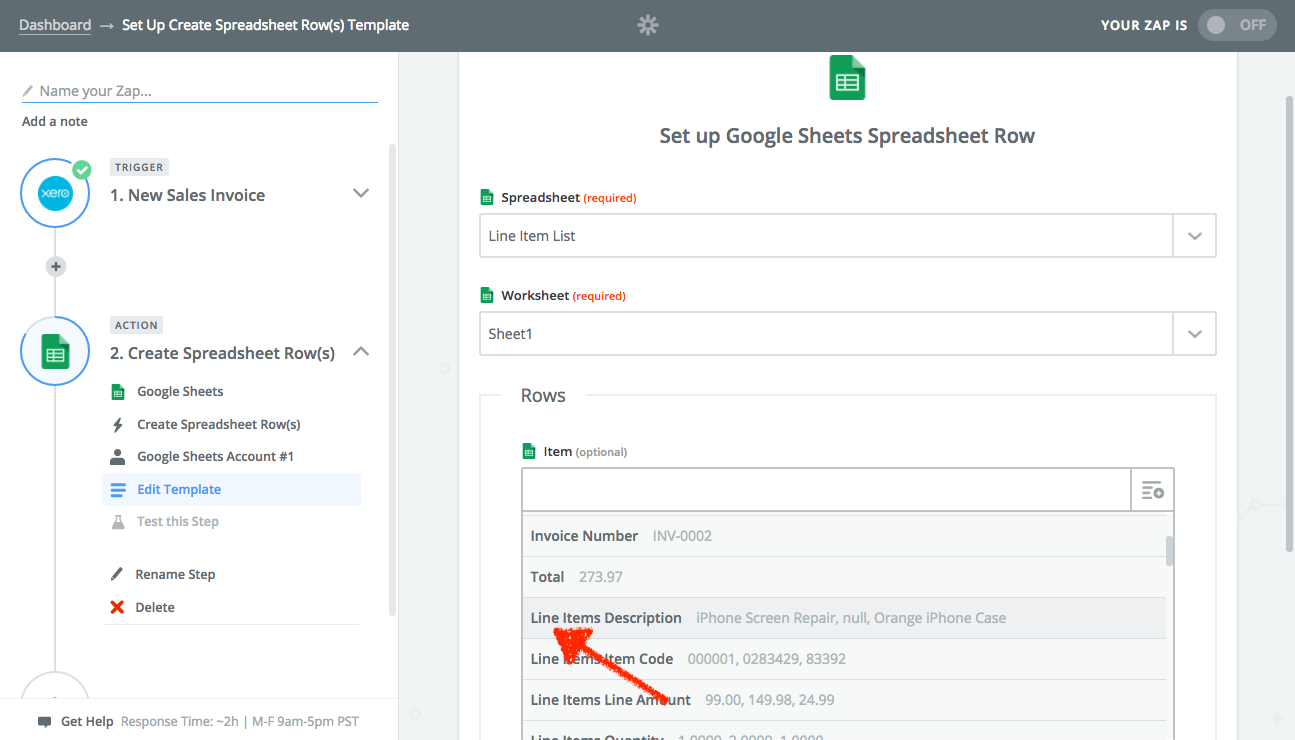Viewport: 1295px width, 740px height.
Task: Click the left sidebar scrollbar
Action: pos(393,380)
